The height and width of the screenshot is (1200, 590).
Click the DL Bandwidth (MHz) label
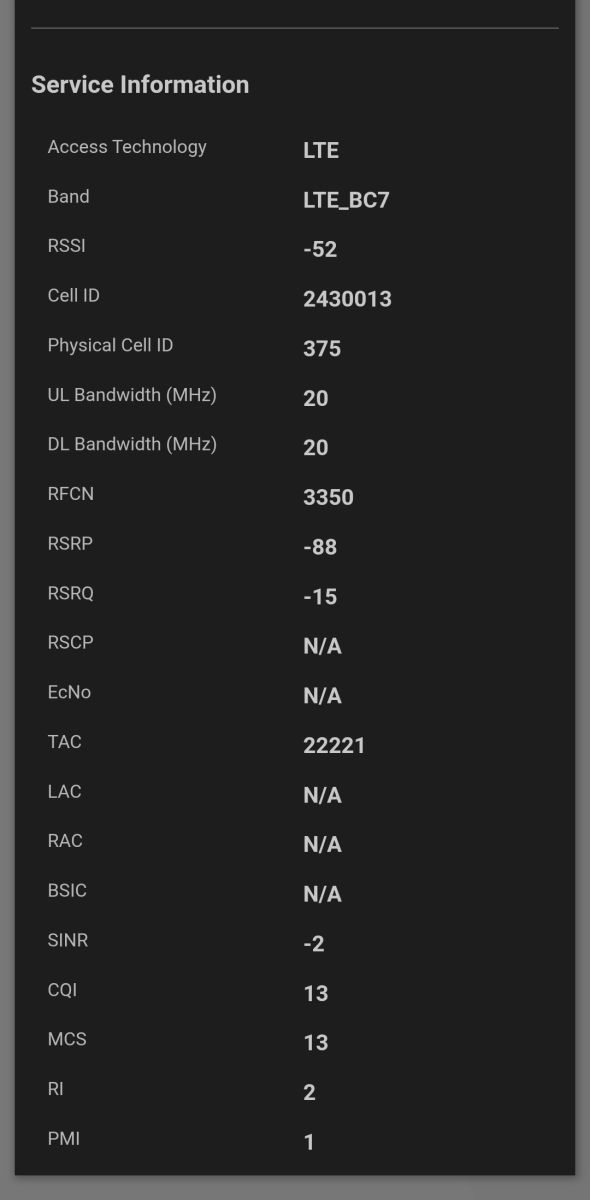pos(132,444)
